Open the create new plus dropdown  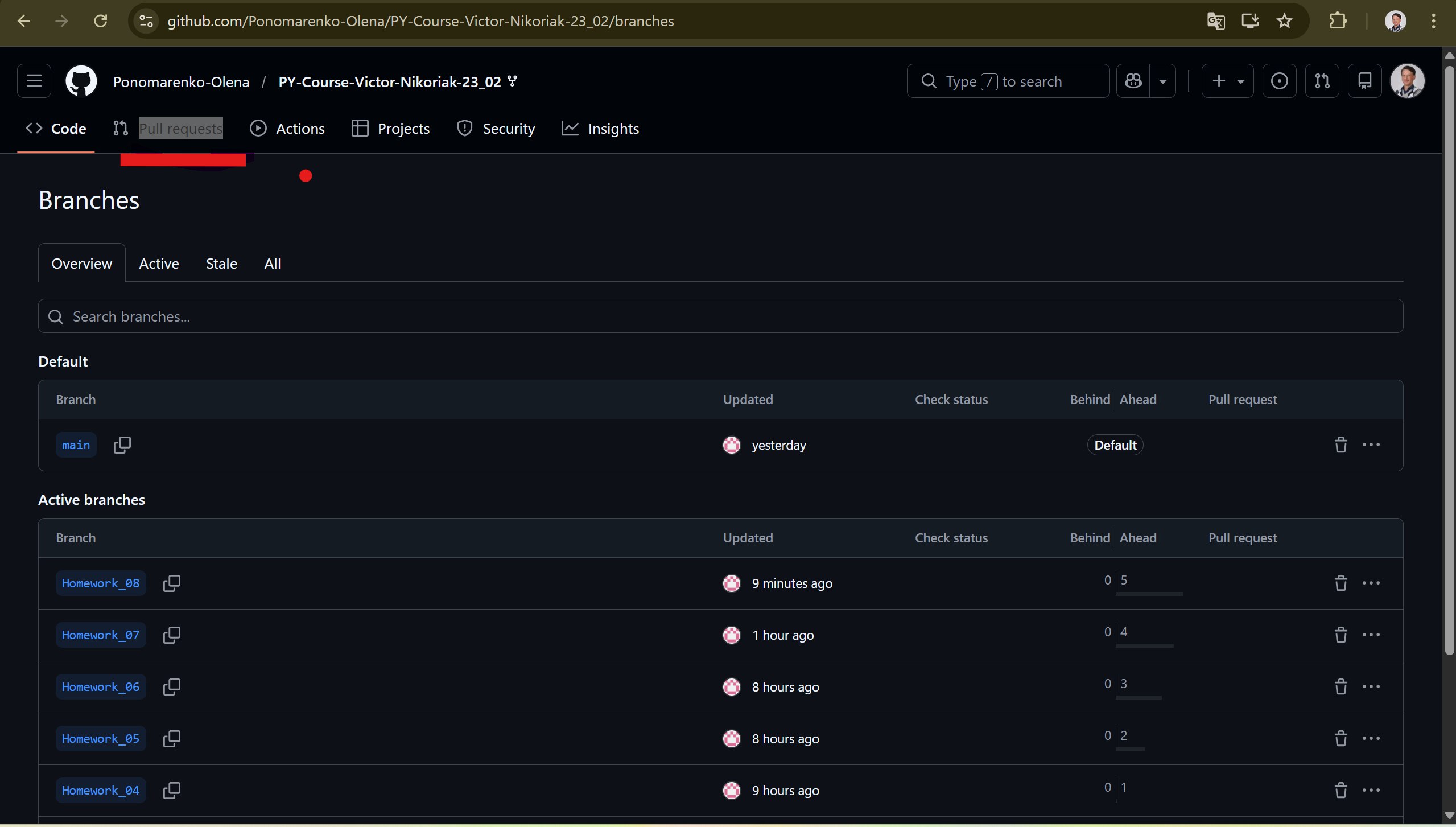click(1227, 81)
